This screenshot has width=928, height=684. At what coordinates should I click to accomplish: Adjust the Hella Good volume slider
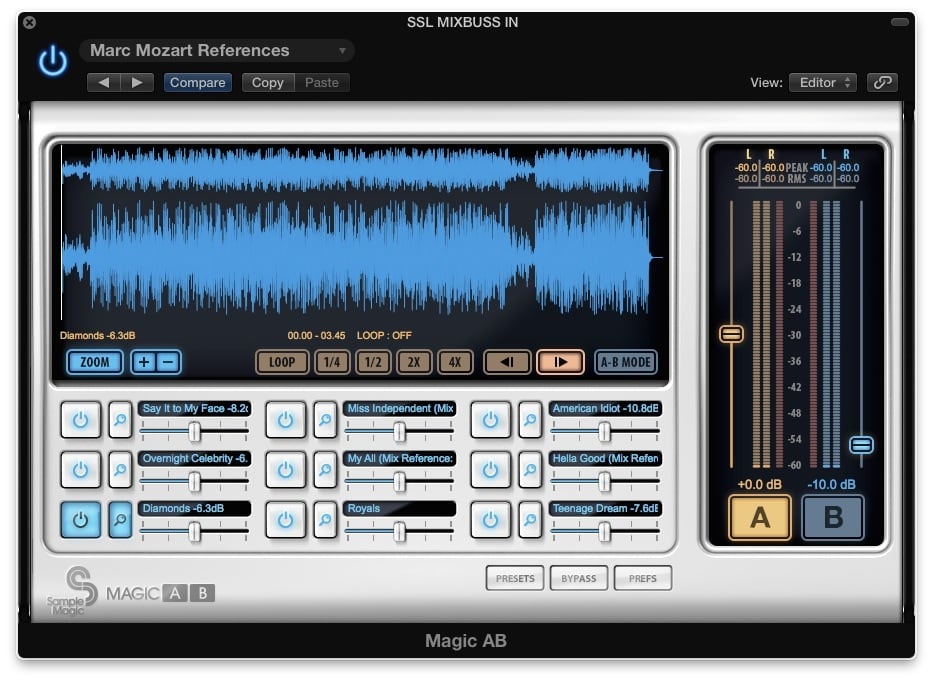[x=604, y=482]
